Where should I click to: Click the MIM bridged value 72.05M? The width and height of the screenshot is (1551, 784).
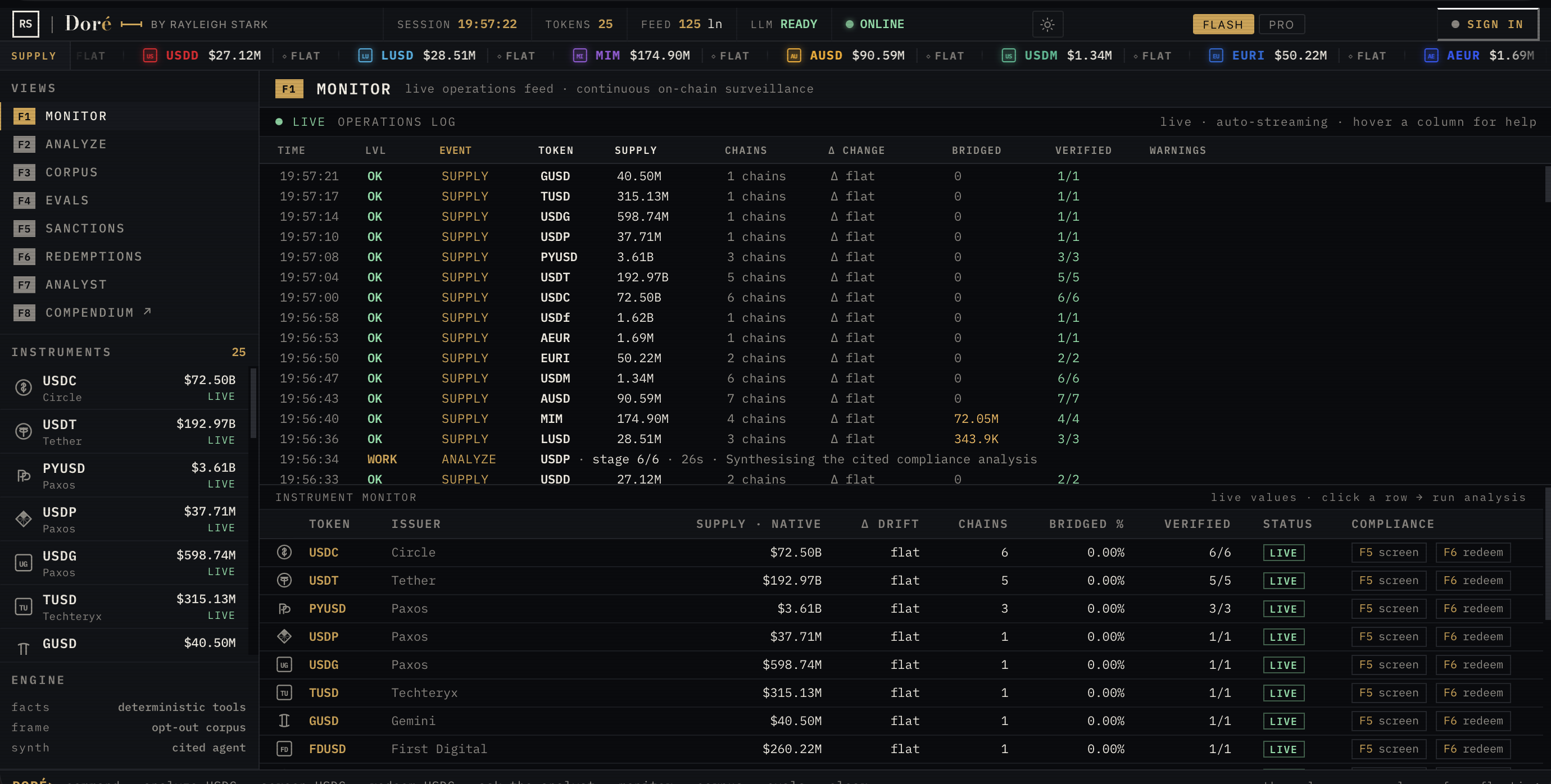point(976,419)
